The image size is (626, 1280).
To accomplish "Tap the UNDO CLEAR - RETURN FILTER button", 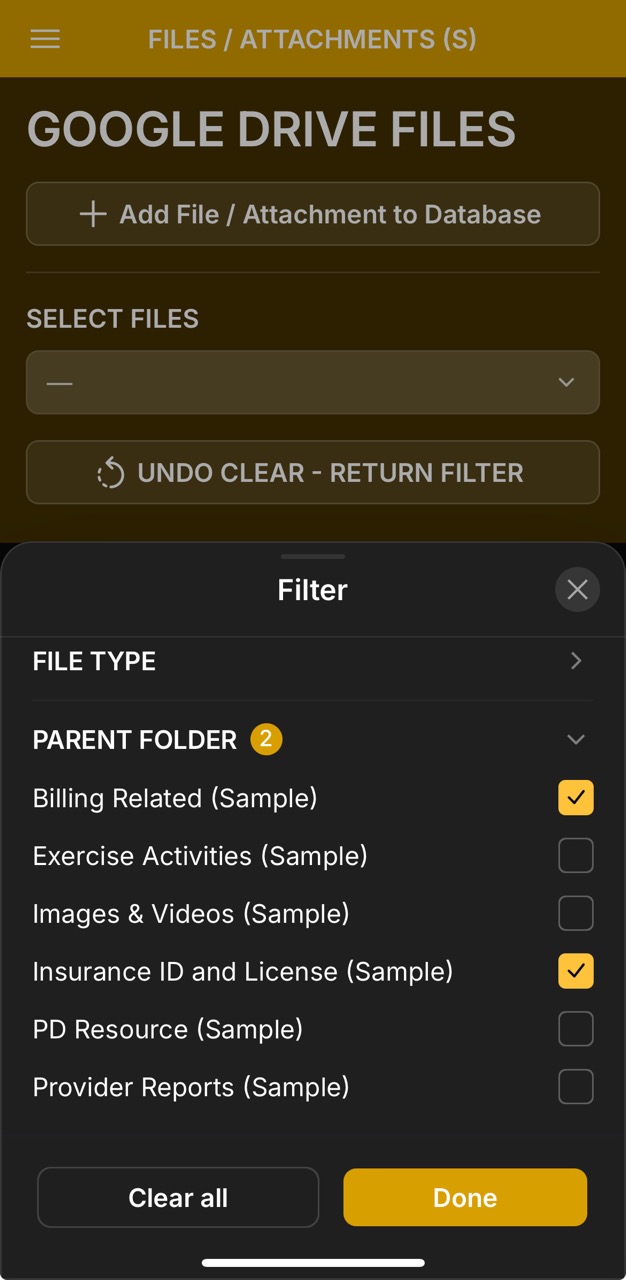I will [x=312, y=472].
